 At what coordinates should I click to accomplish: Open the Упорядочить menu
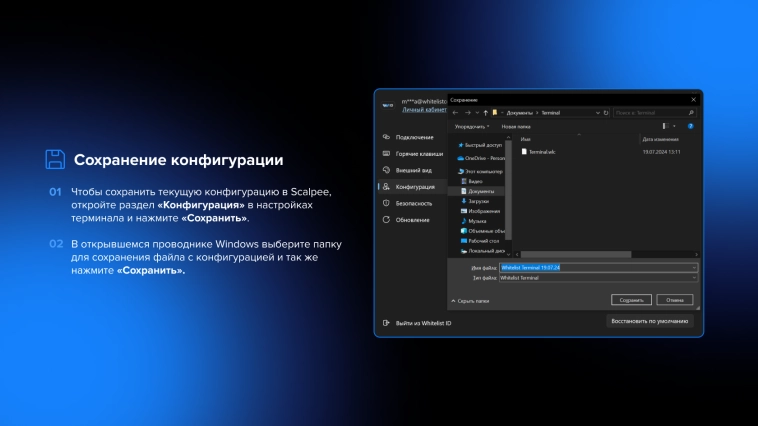coord(472,127)
